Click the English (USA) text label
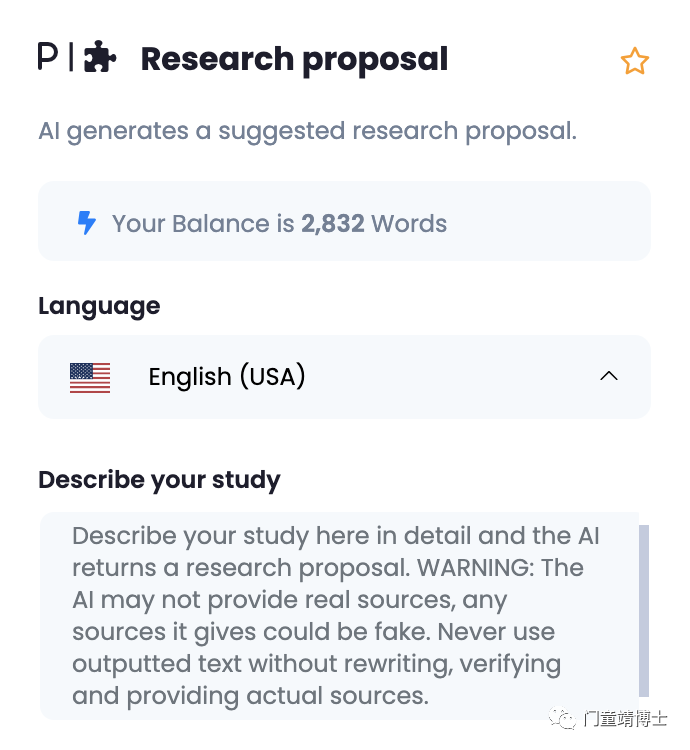 point(227,376)
